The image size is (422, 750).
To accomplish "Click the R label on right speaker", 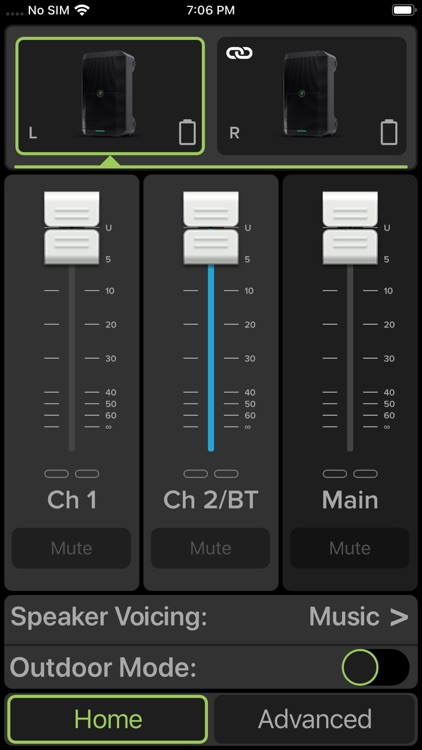I will click(x=234, y=133).
